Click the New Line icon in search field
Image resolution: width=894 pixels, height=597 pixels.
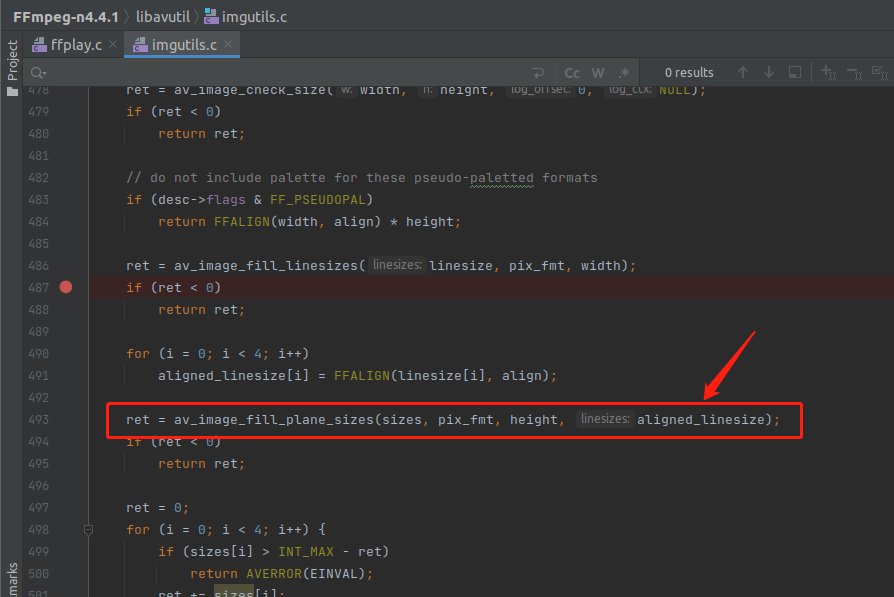(x=538, y=73)
